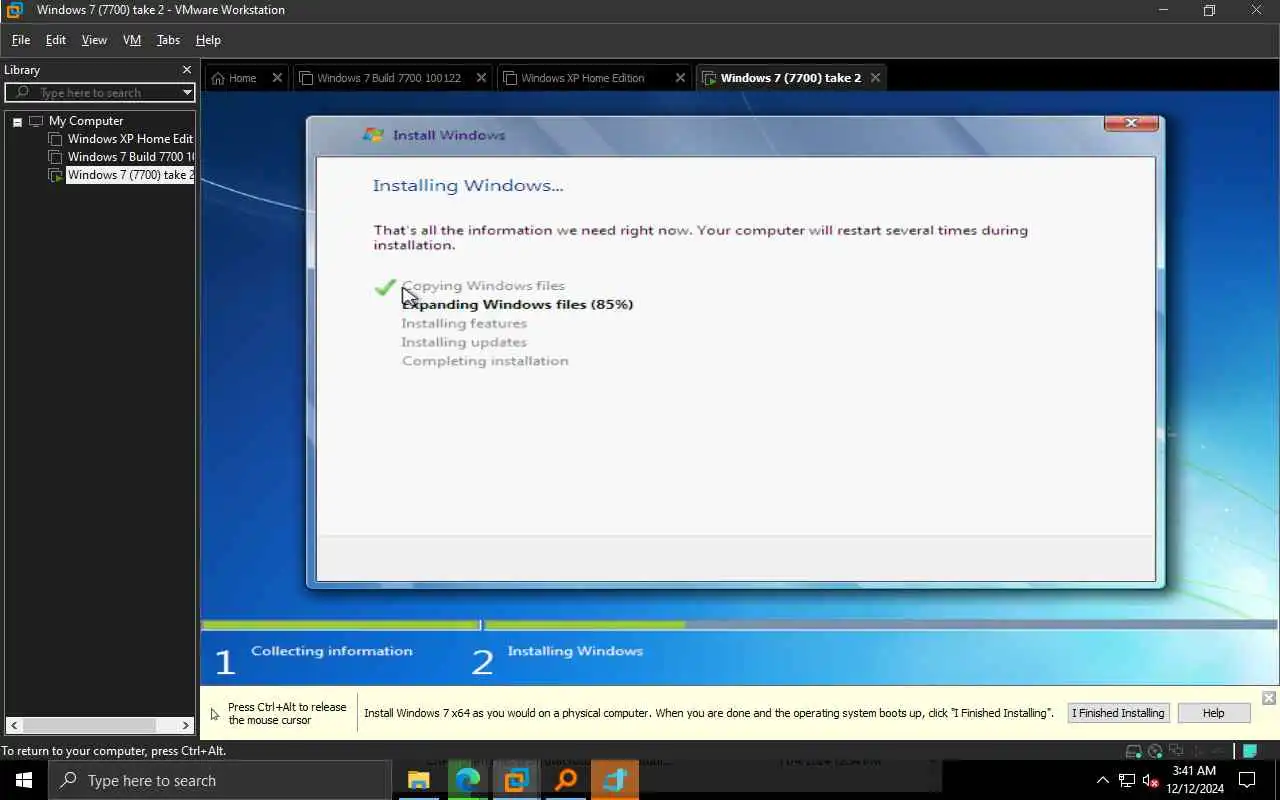Click the Windows 7 Build 7700 VM icon in library
The width and height of the screenshot is (1280, 800).
tap(56, 157)
